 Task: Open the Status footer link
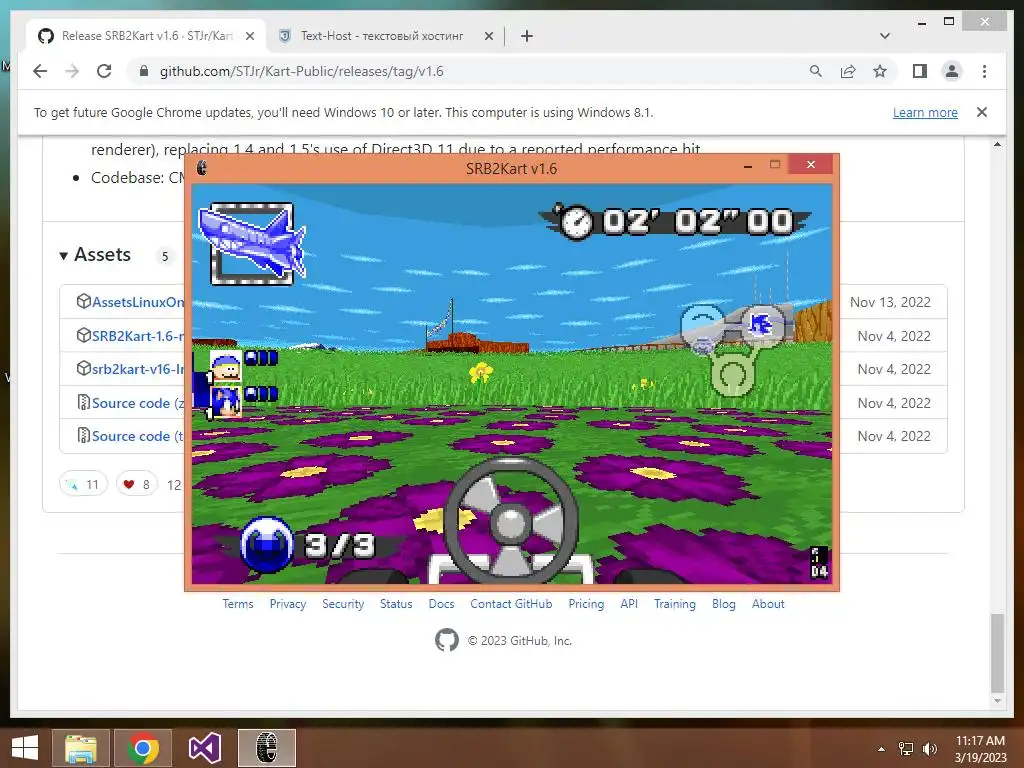click(396, 603)
